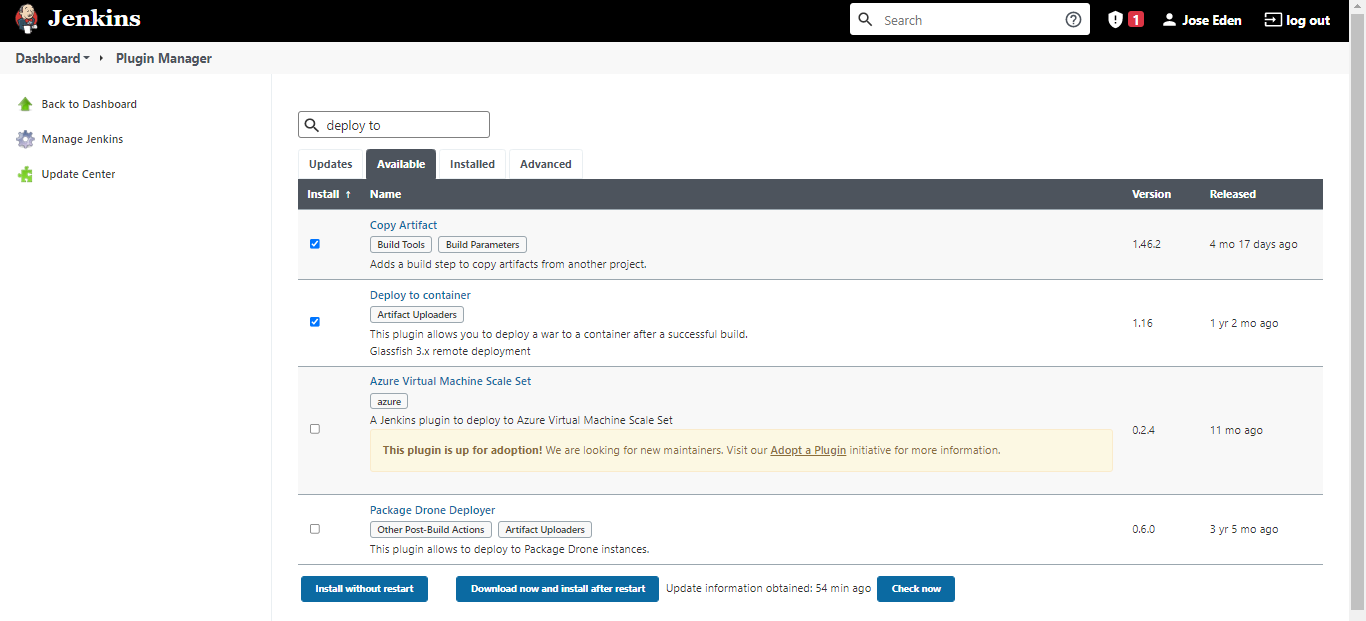Click the '3 yr 5 mo ago' release date
Screen dimensions: 1366x621
coord(1243,529)
